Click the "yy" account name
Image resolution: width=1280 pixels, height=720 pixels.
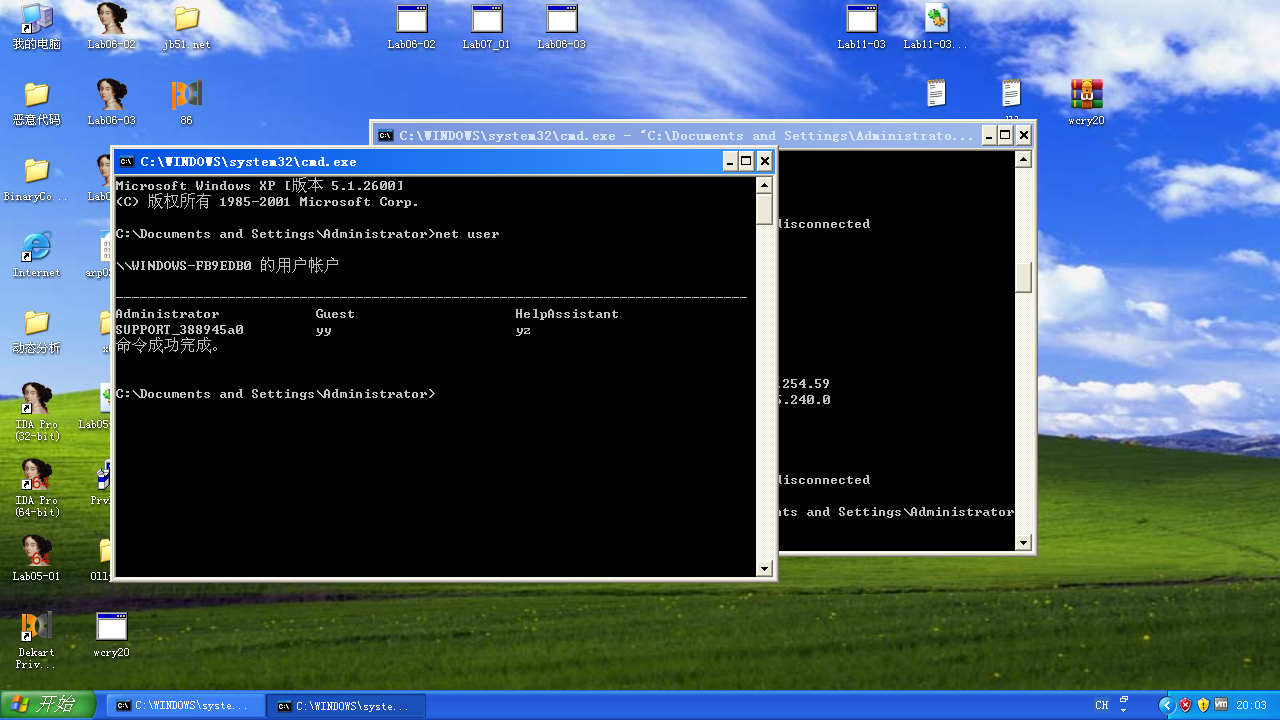[323, 331]
